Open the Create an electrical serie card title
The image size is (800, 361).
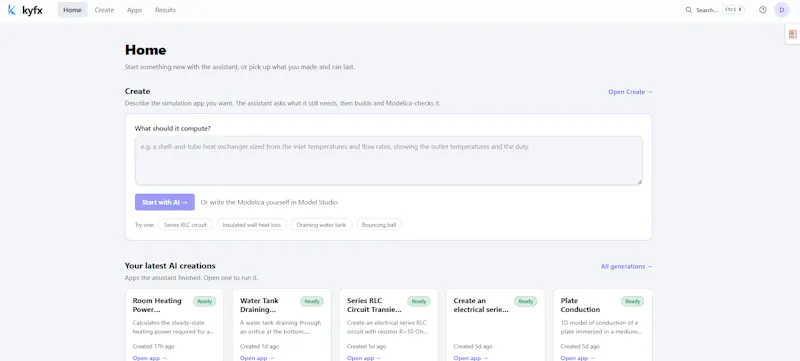pyautogui.click(x=481, y=305)
